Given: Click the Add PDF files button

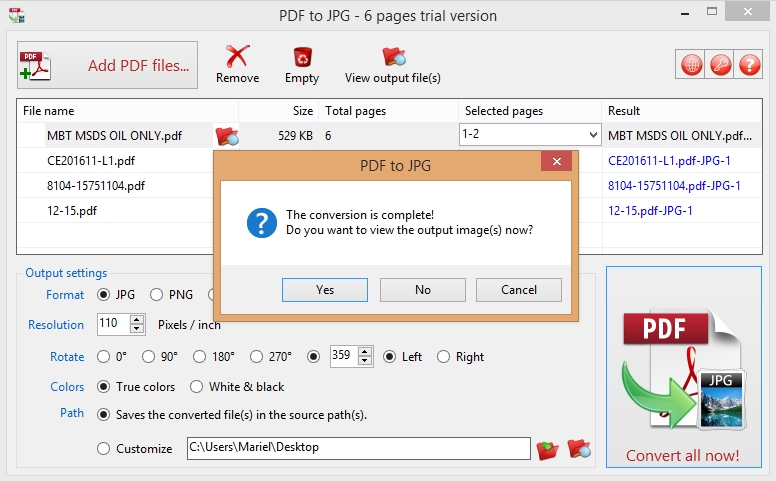Looking at the screenshot, I should pyautogui.click(x=107, y=65).
